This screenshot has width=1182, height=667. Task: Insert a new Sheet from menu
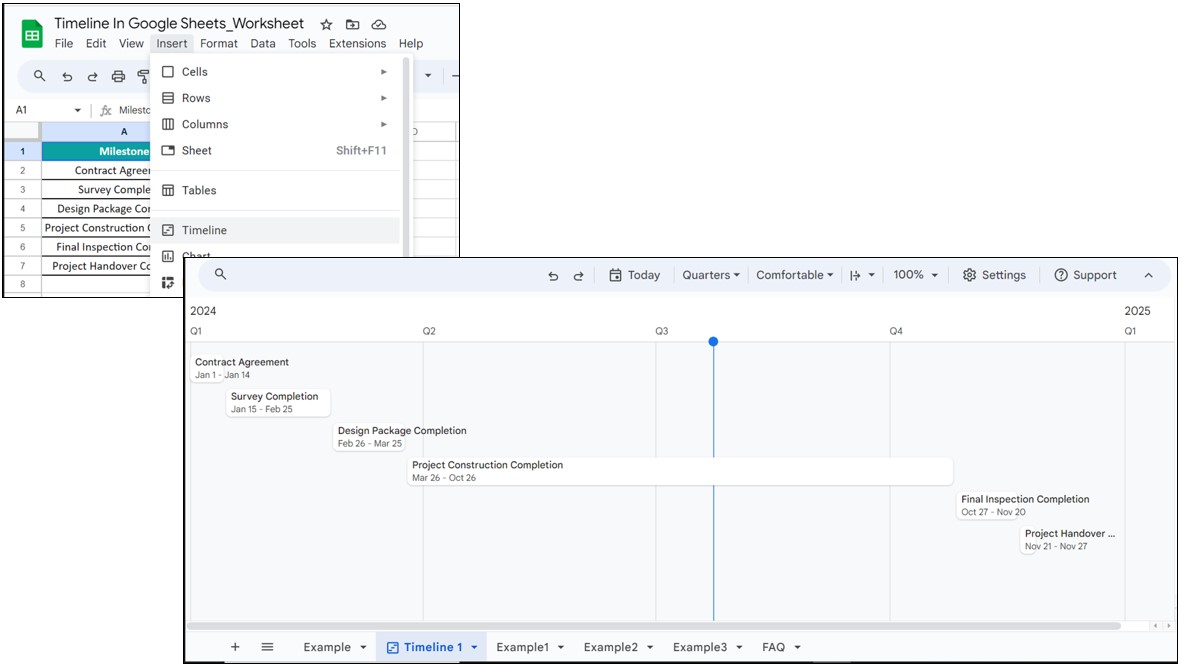277,151
